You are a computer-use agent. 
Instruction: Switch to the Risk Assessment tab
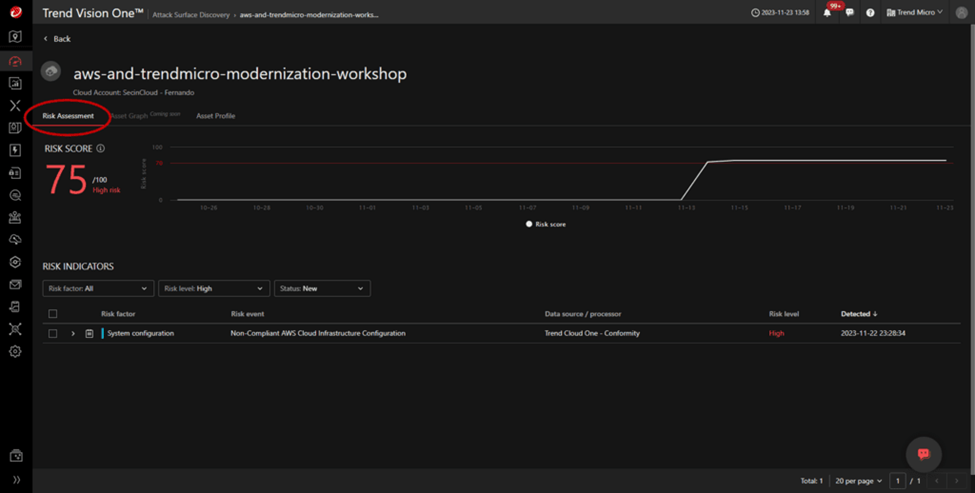point(68,116)
